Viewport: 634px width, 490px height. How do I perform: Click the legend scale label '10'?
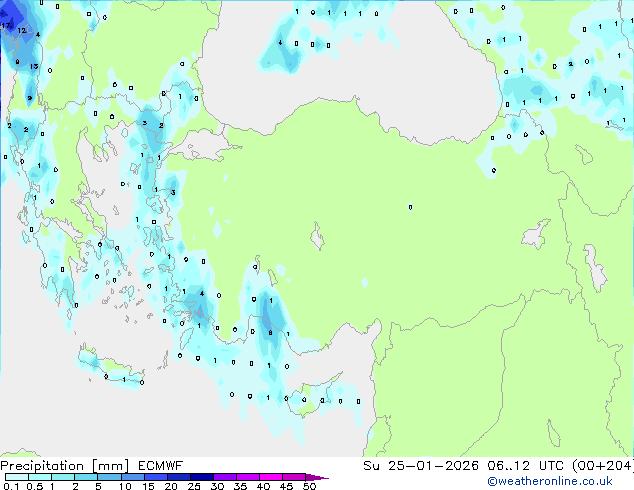pyautogui.click(x=125, y=486)
